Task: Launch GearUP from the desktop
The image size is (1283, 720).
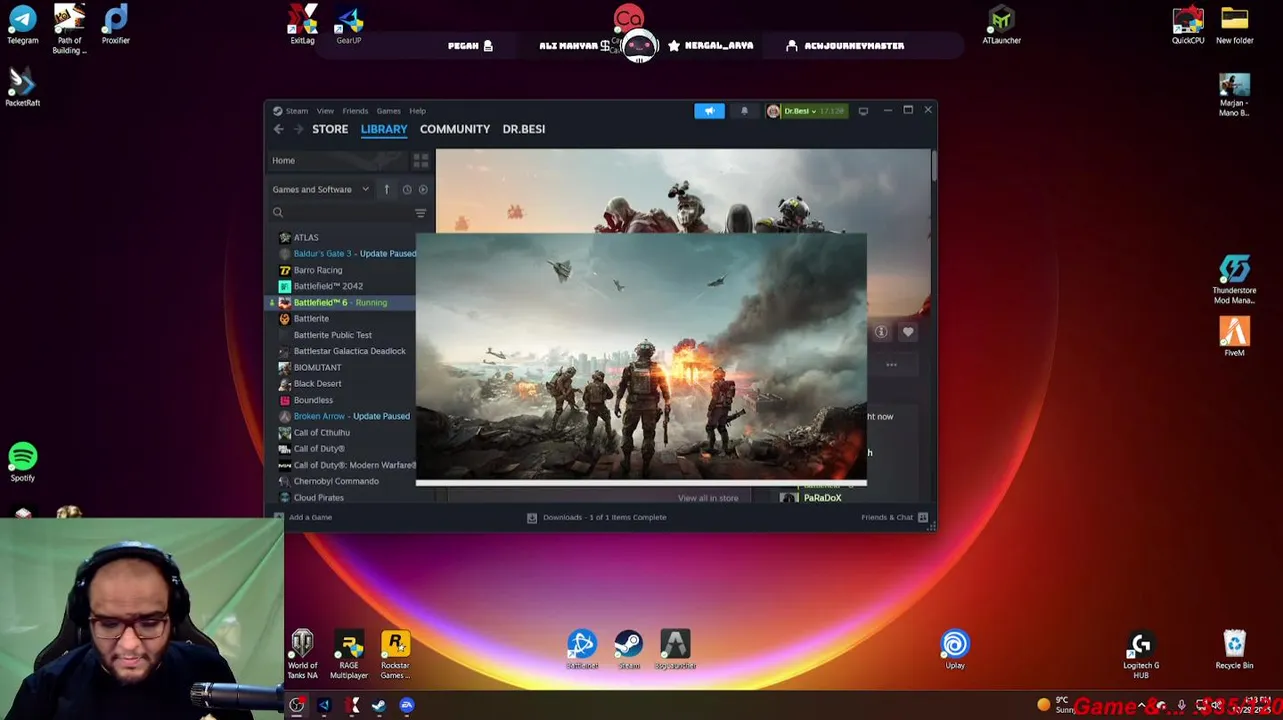Action: [x=349, y=24]
